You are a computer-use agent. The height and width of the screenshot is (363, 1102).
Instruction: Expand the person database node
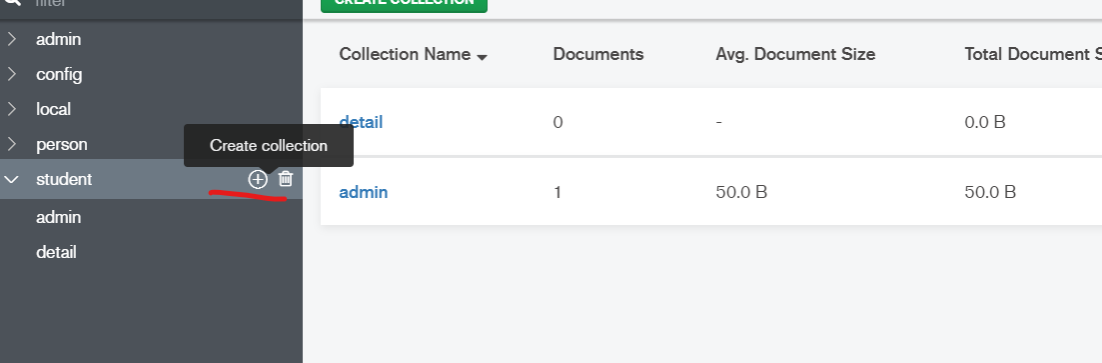[11, 145]
